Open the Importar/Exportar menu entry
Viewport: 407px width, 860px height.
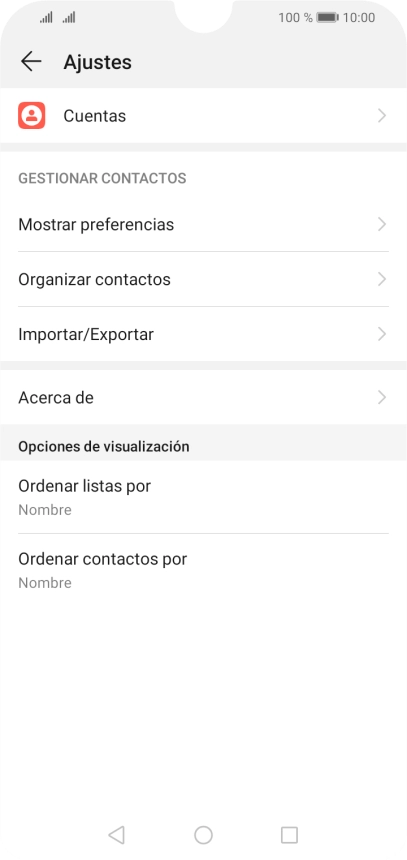pyautogui.click(x=204, y=334)
